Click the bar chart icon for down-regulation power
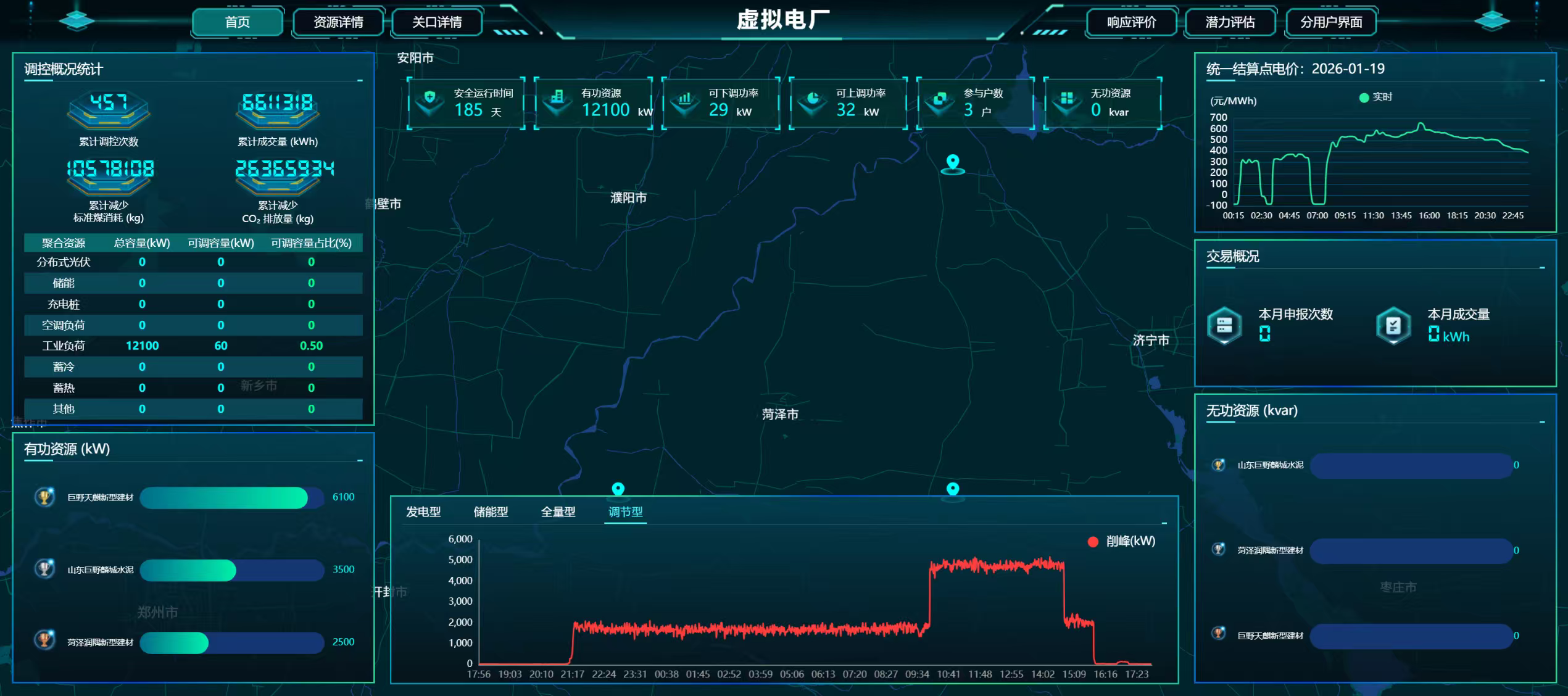Image resolution: width=1568 pixels, height=696 pixels. (684, 99)
